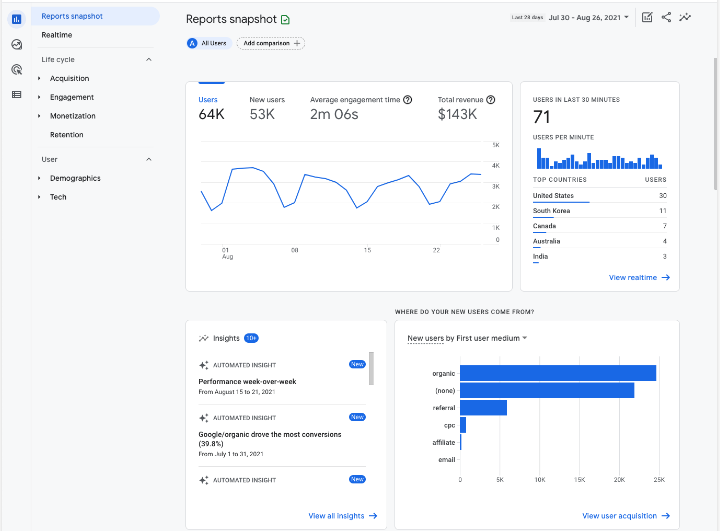The width and height of the screenshot is (720, 531).
Task: Open the date range dropdown
Action: 590,17
